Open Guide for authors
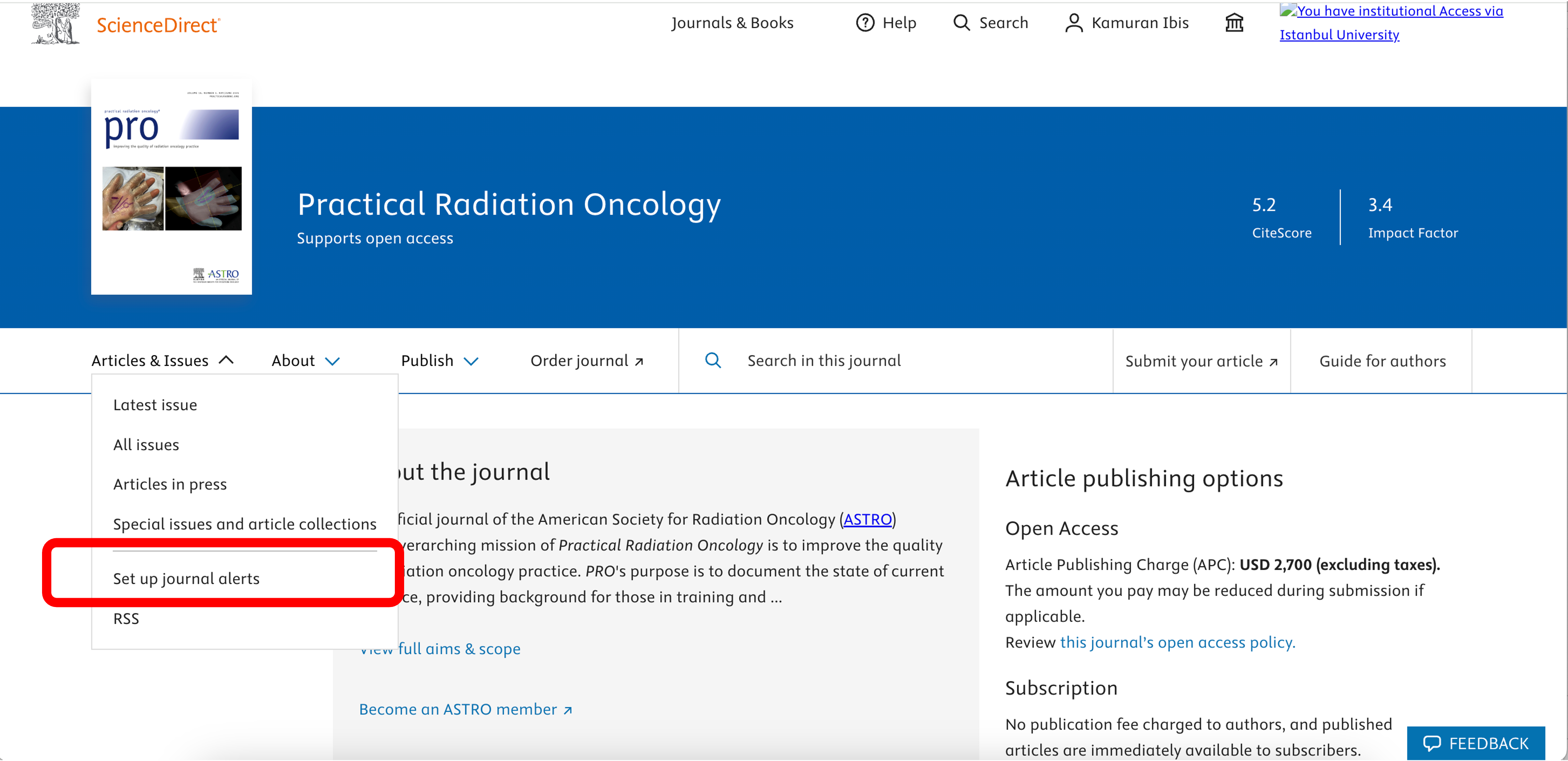The height and width of the screenshot is (761, 1568). (1382, 361)
